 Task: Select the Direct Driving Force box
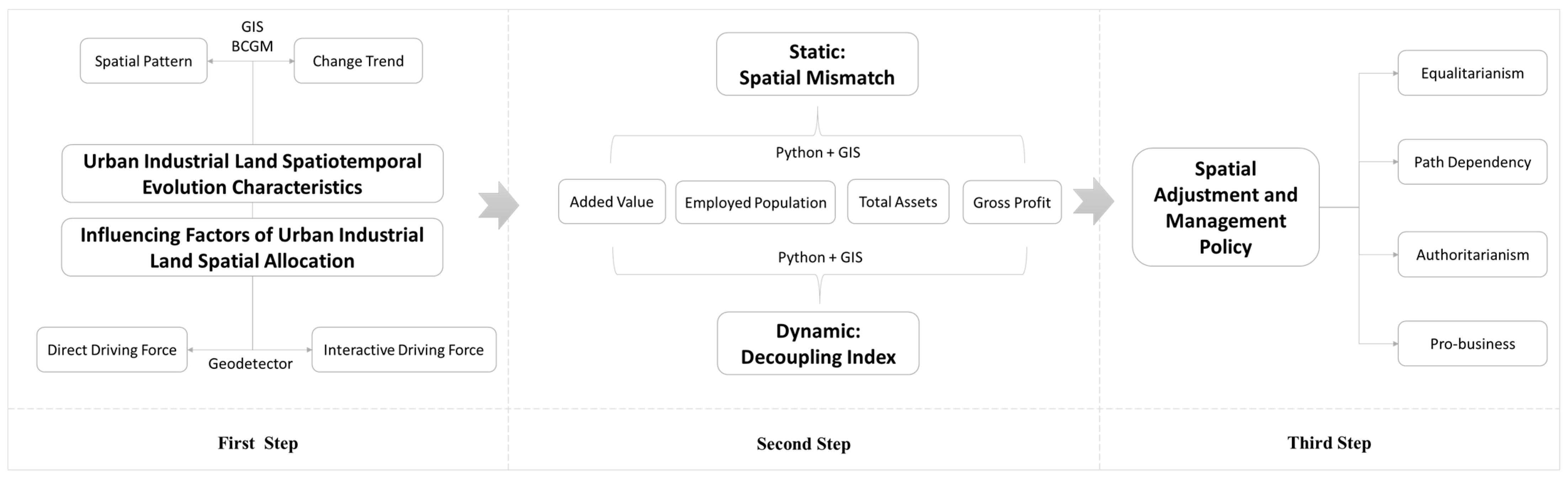[112, 350]
